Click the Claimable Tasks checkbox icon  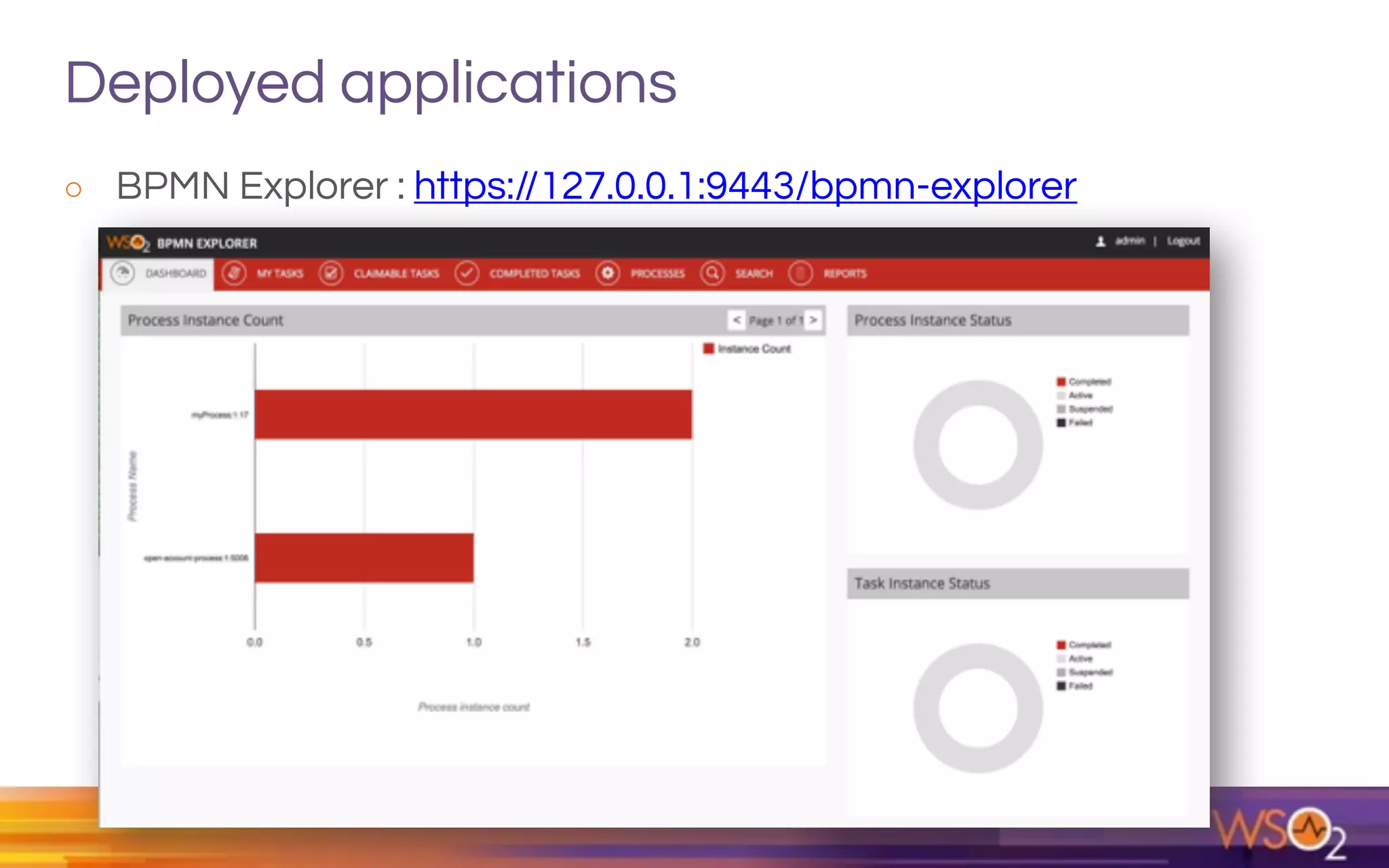331,273
